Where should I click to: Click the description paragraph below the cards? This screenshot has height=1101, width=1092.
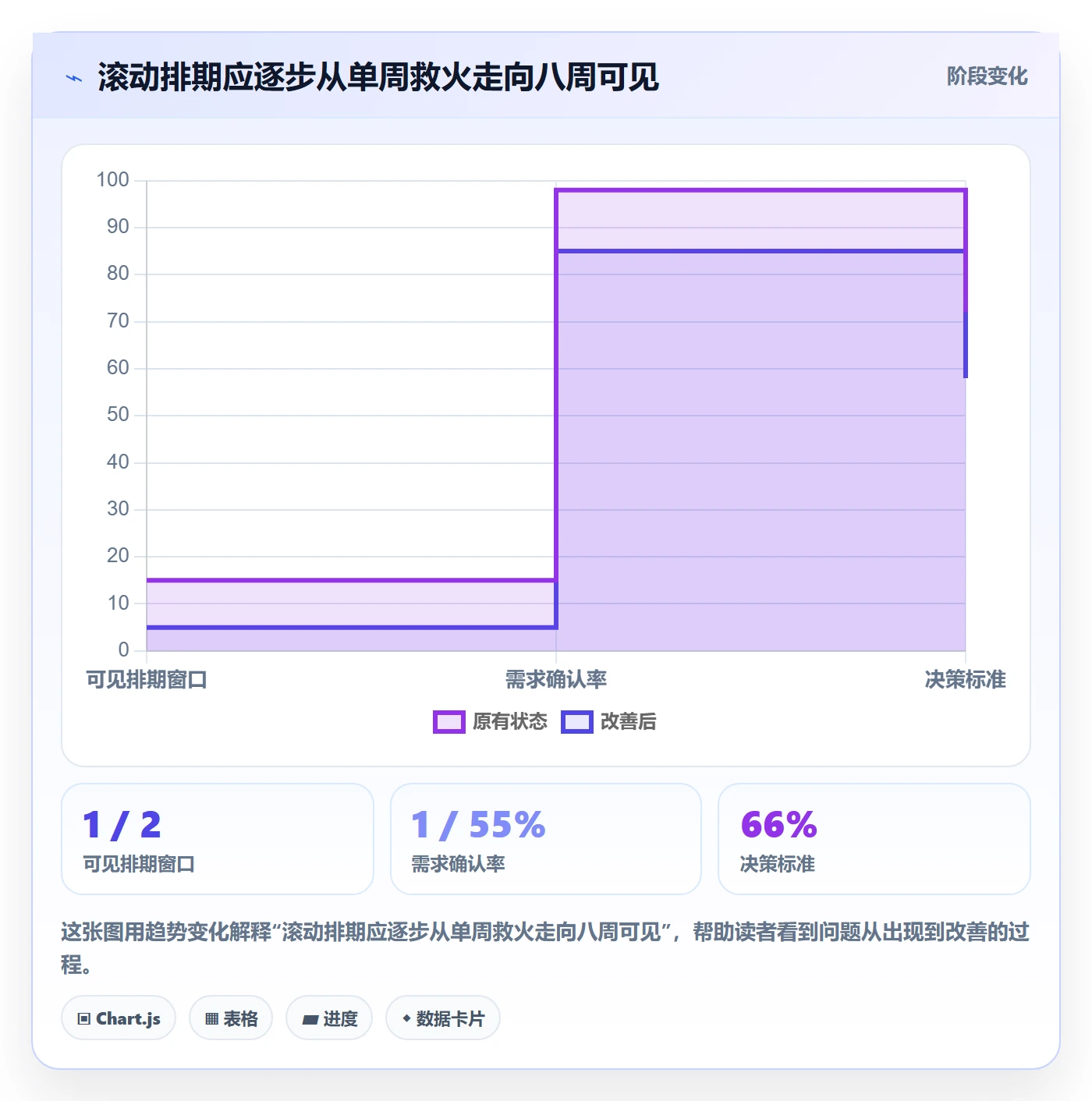click(x=545, y=948)
